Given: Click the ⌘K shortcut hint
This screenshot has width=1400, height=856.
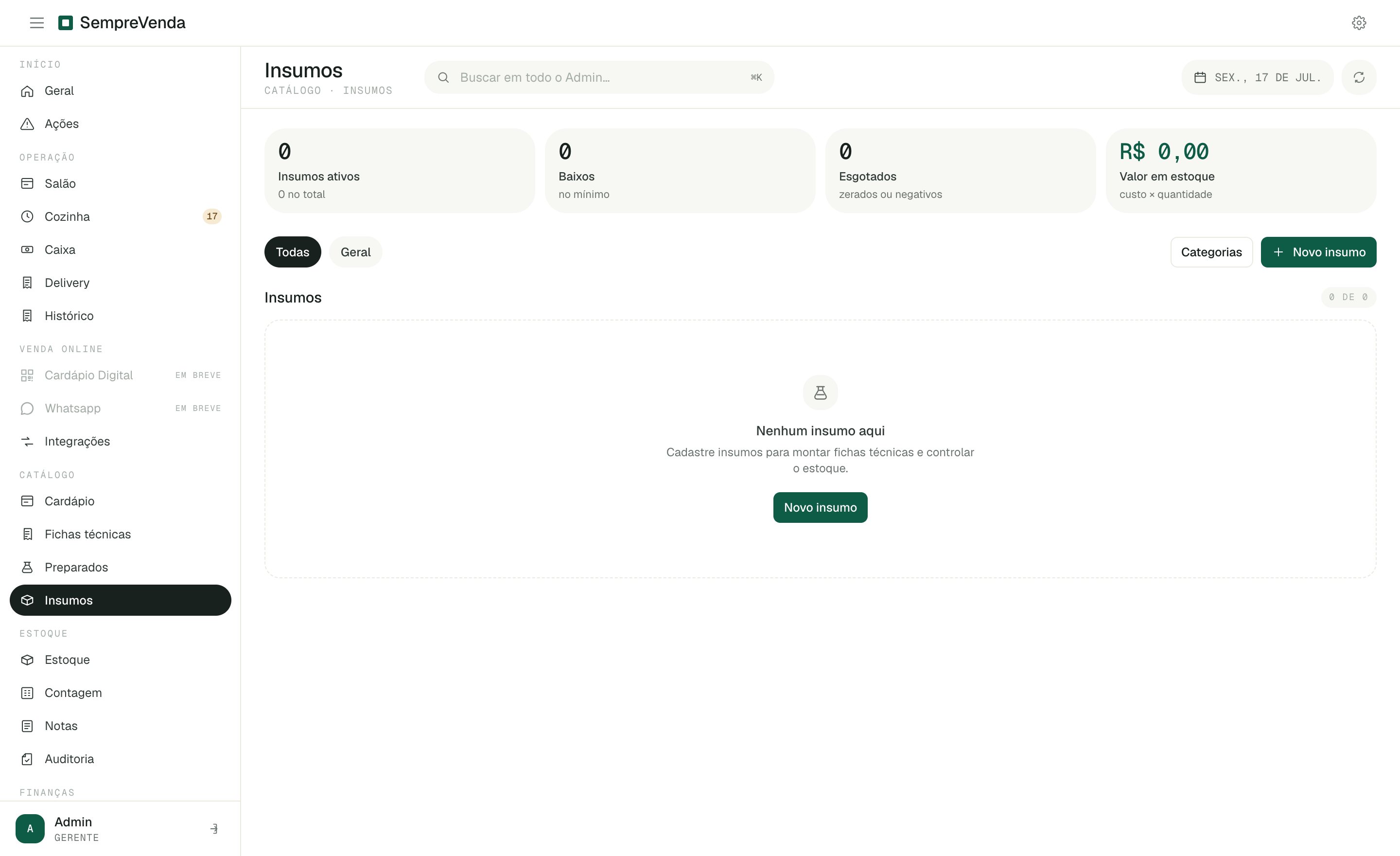Looking at the screenshot, I should (756, 77).
